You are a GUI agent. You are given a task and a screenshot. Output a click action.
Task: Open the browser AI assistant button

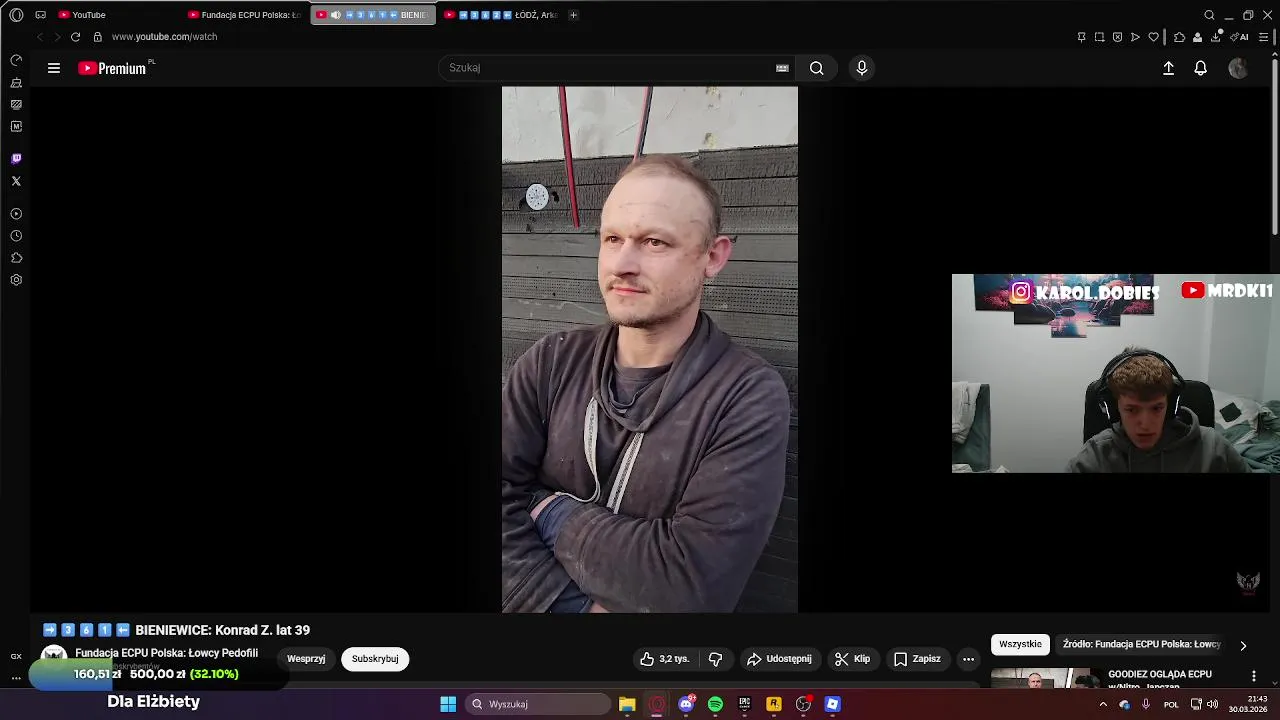[1240, 37]
